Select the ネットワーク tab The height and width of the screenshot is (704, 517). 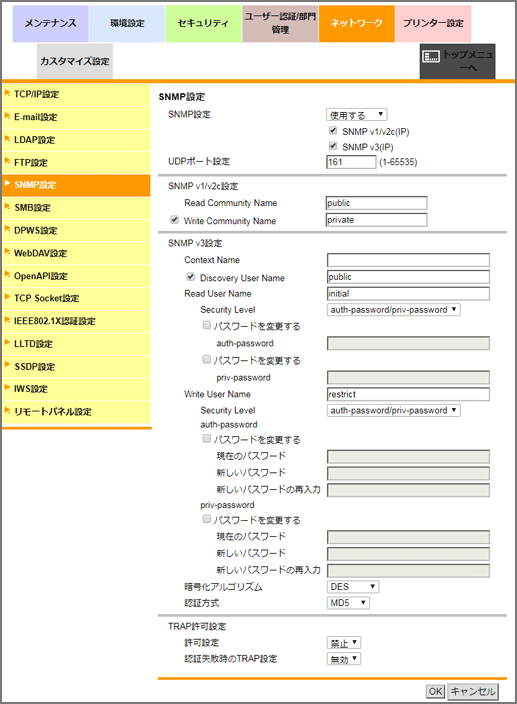click(357, 24)
